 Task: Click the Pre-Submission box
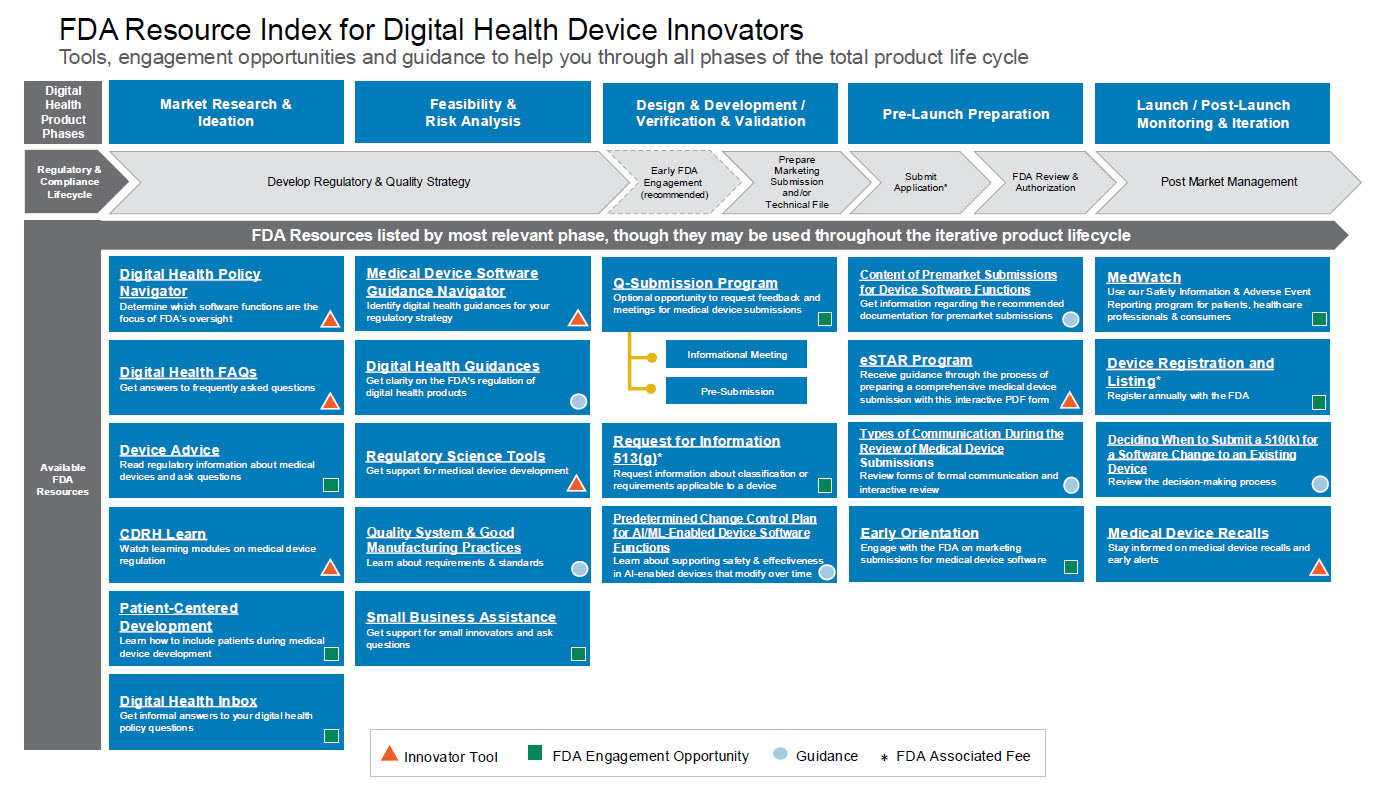coord(736,391)
